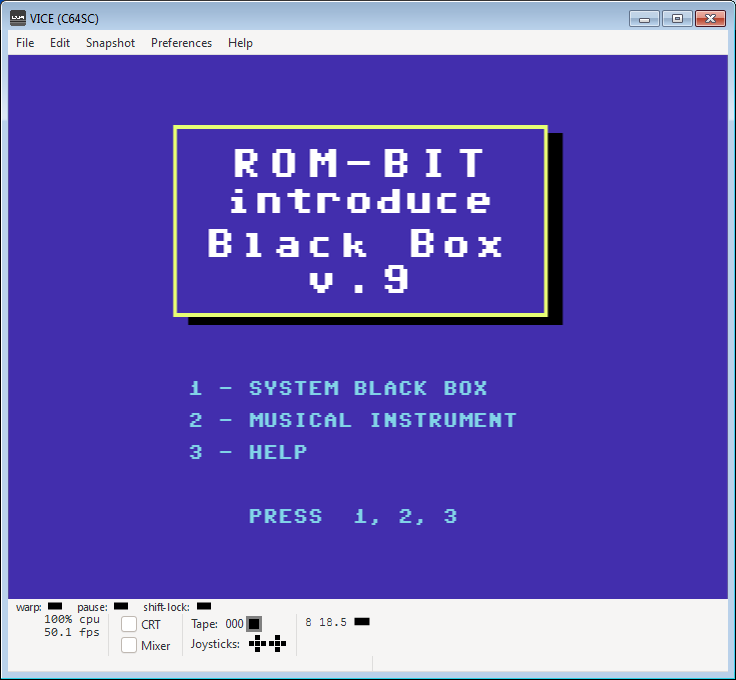Click the second joystick indicator icon
This screenshot has height=680, width=736.
tap(277, 643)
